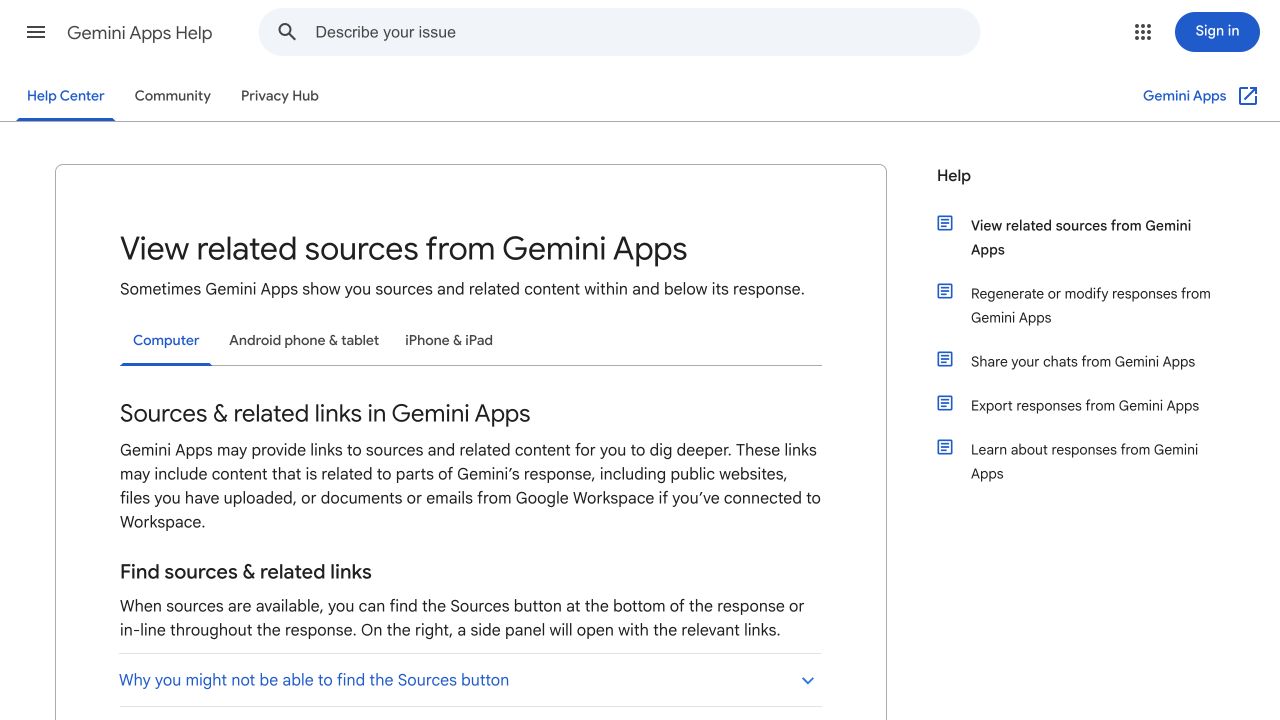The width and height of the screenshot is (1280, 720).
Task: Select the Help Center tab
Action: [66, 96]
